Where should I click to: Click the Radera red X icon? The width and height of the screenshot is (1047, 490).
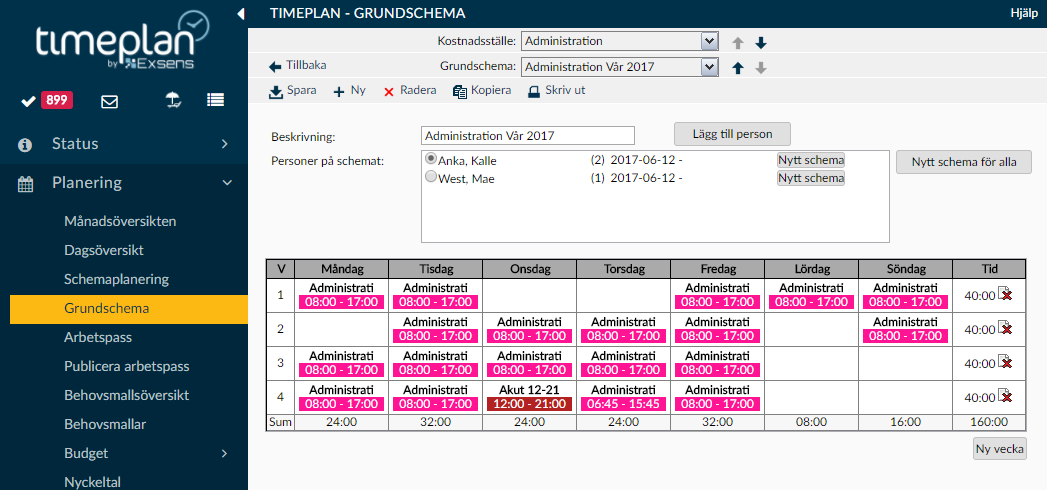(x=389, y=92)
